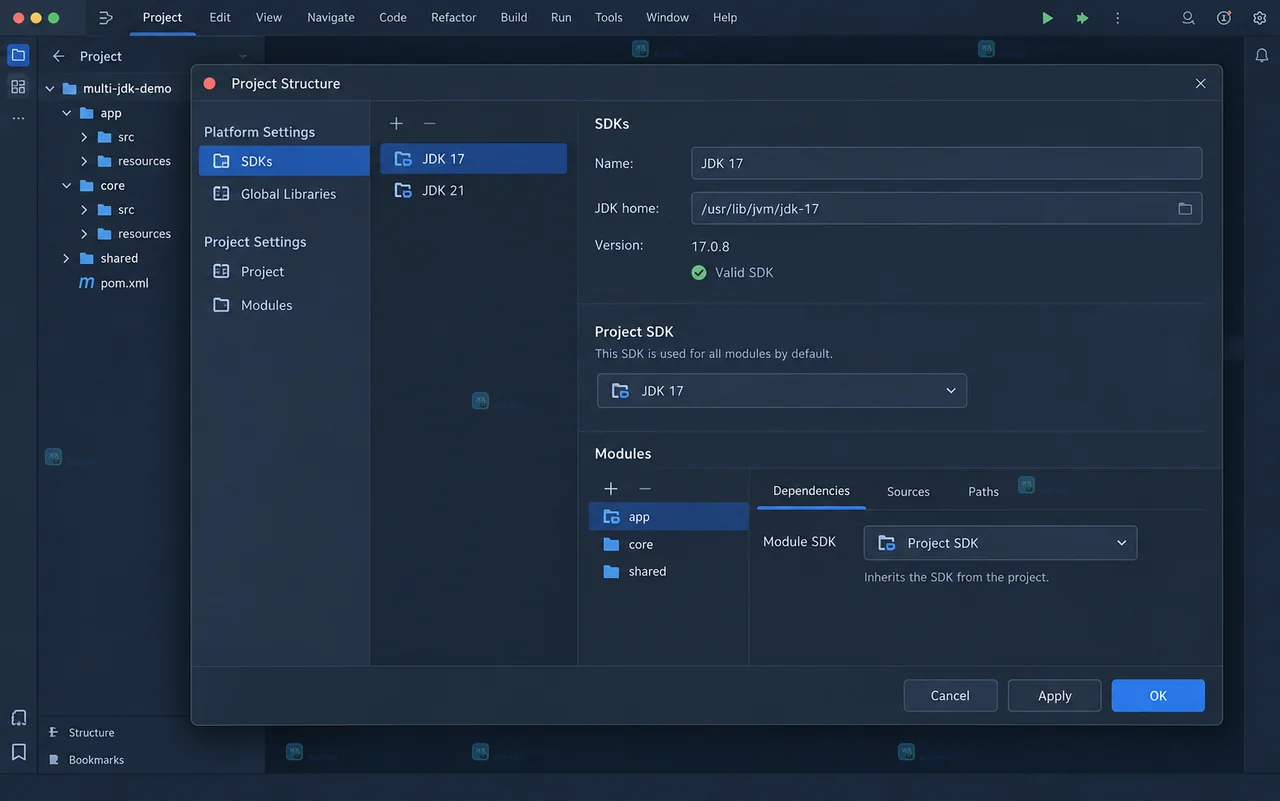
Task: Select JDK 17 in SDK list
Action: coord(474,158)
